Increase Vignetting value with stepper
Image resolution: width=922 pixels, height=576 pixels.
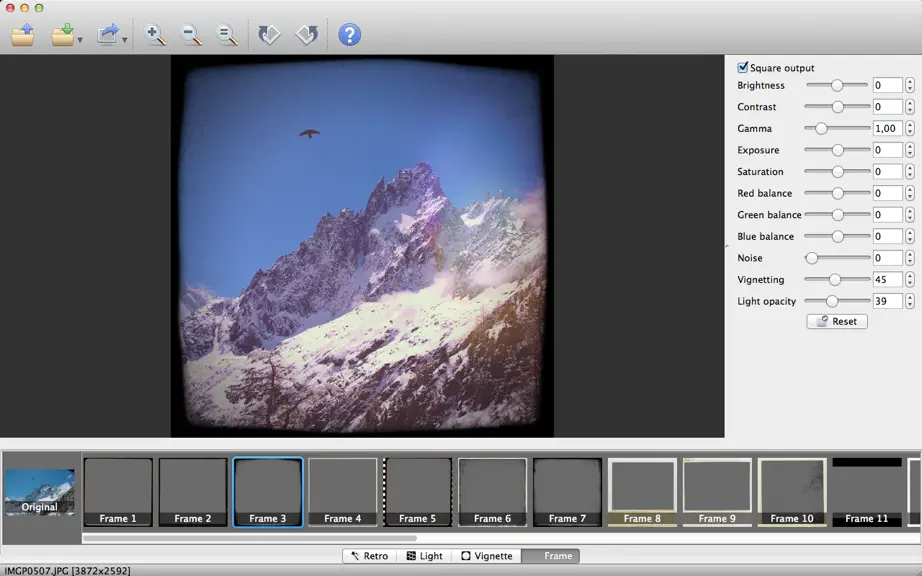[910, 276]
